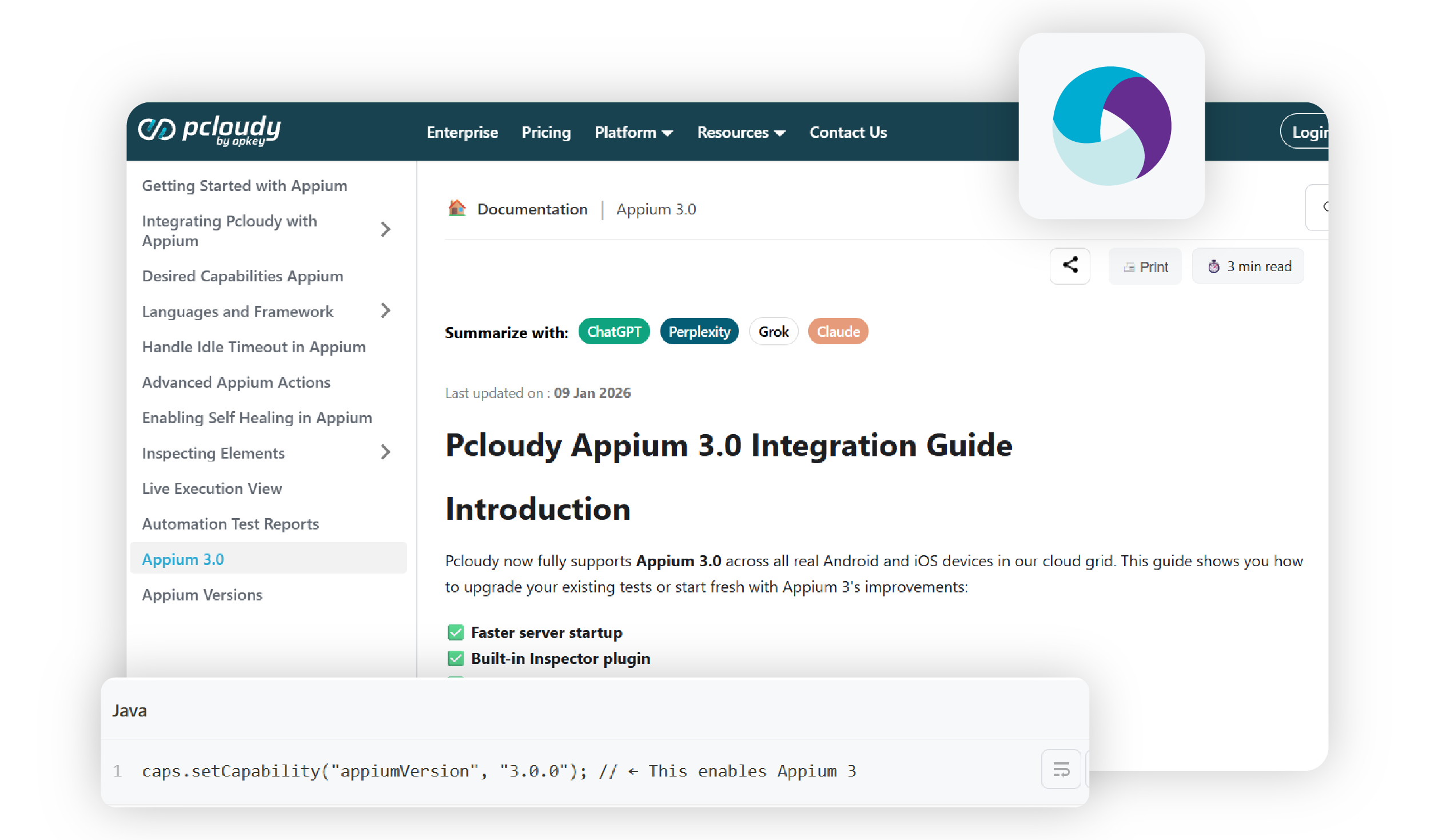Summarize with the orange Claude button
The width and height of the screenshot is (1430, 840).
(x=838, y=332)
